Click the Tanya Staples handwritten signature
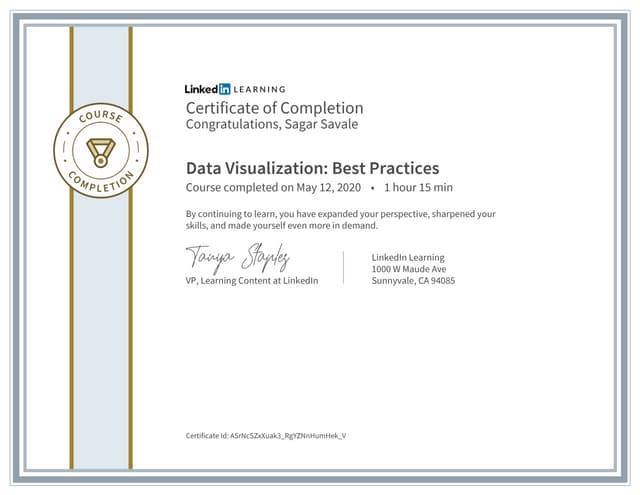 [x=237, y=259]
